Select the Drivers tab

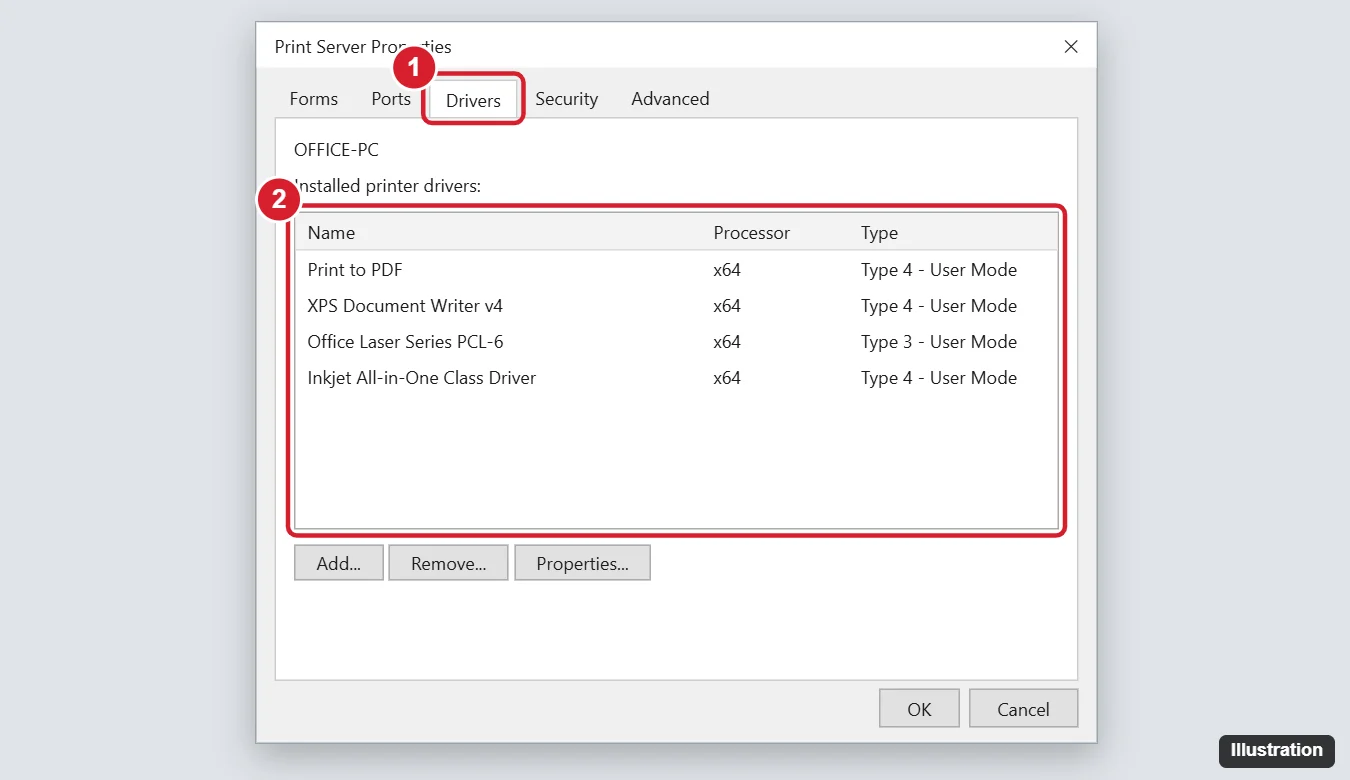473,100
